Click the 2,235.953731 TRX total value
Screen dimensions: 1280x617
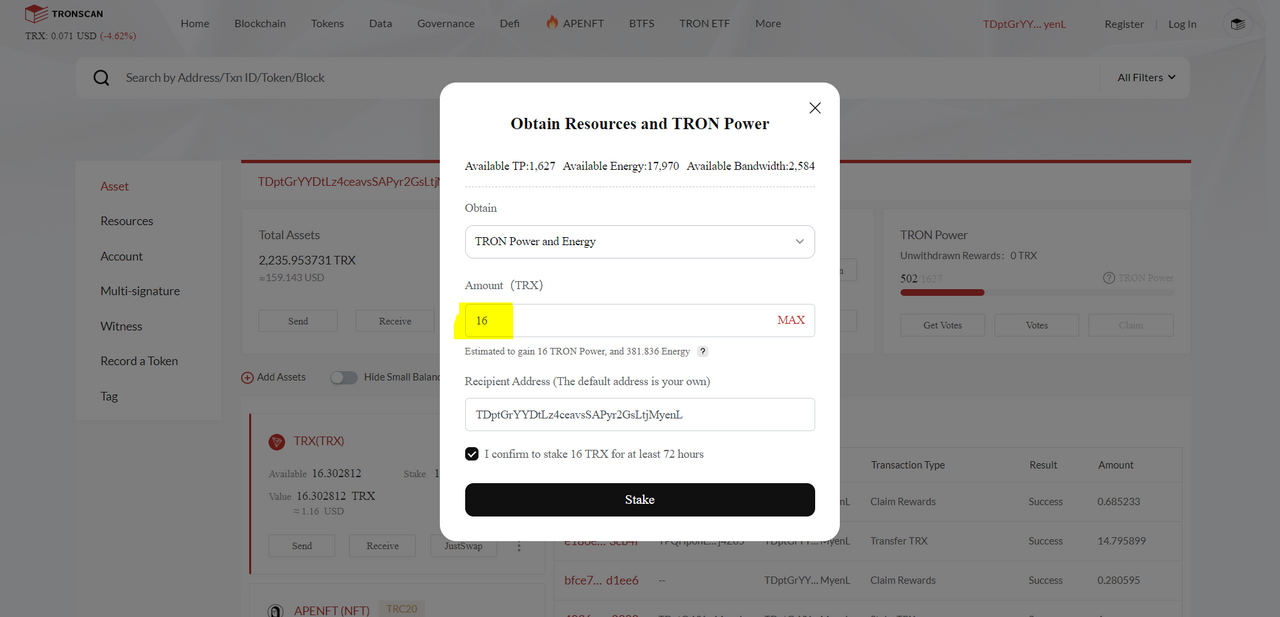tap(307, 260)
